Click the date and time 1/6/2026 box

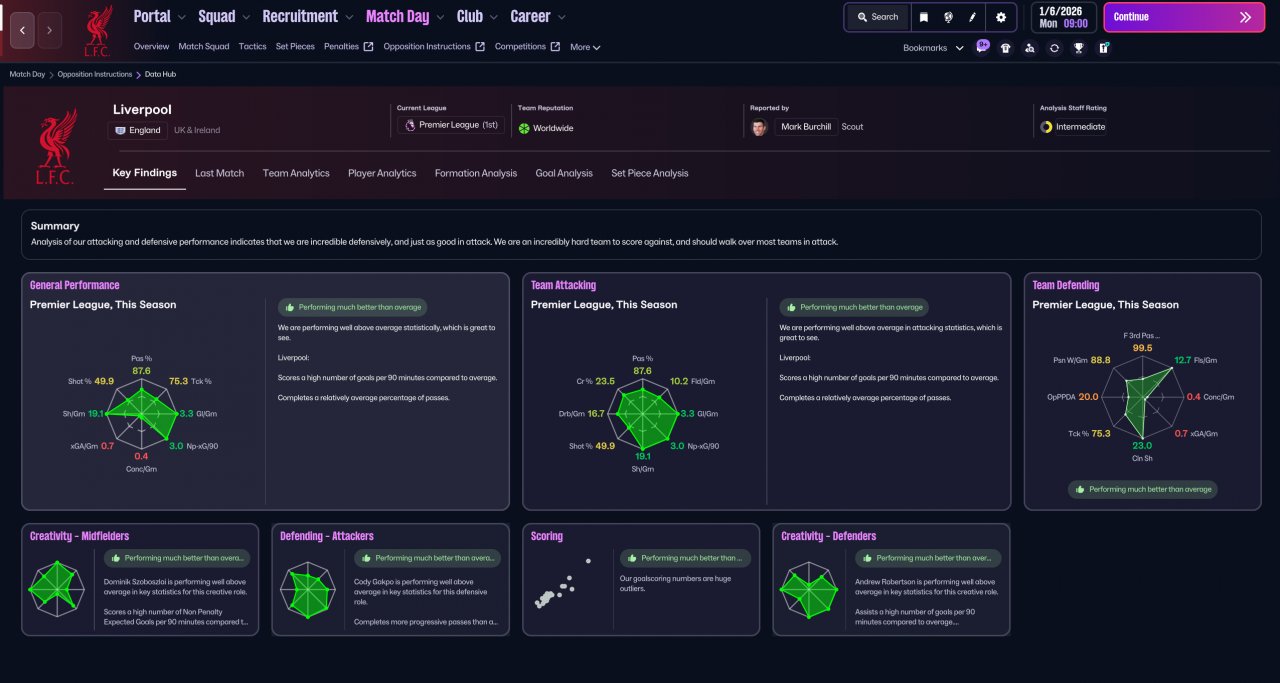click(x=1064, y=17)
